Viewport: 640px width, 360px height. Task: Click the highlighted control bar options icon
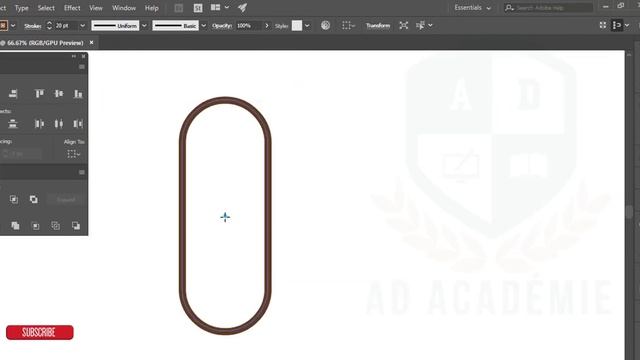coord(617,25)
